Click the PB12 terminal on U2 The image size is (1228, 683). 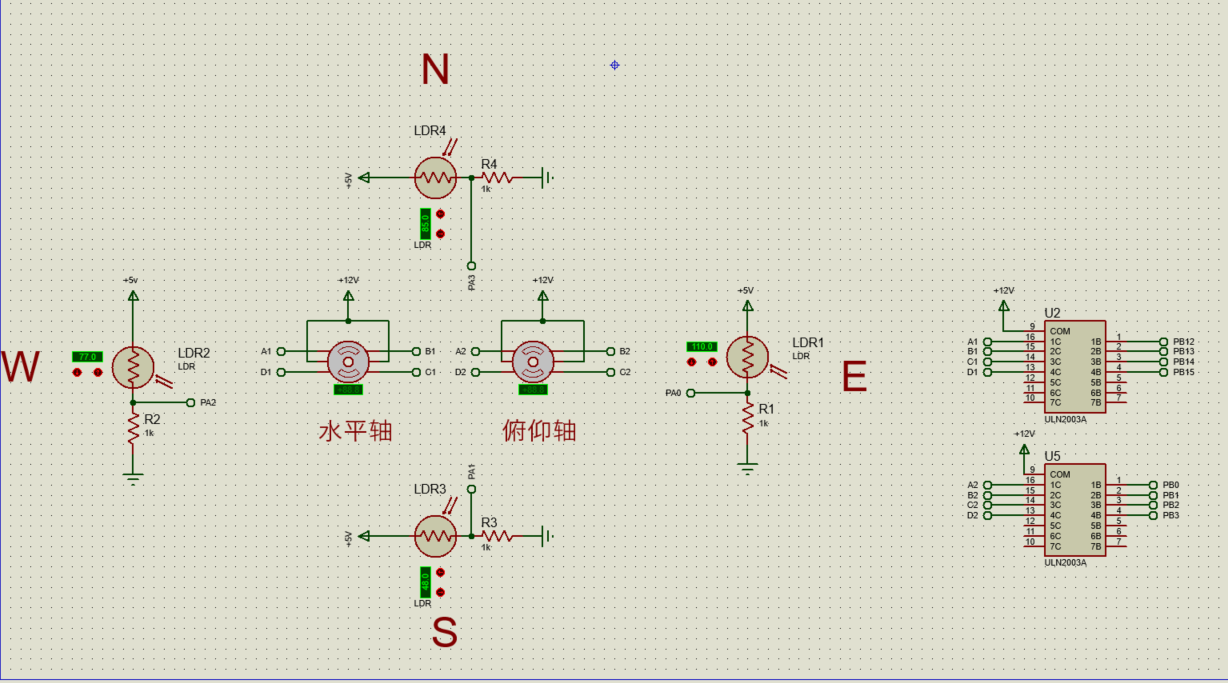pos(1163,342)
